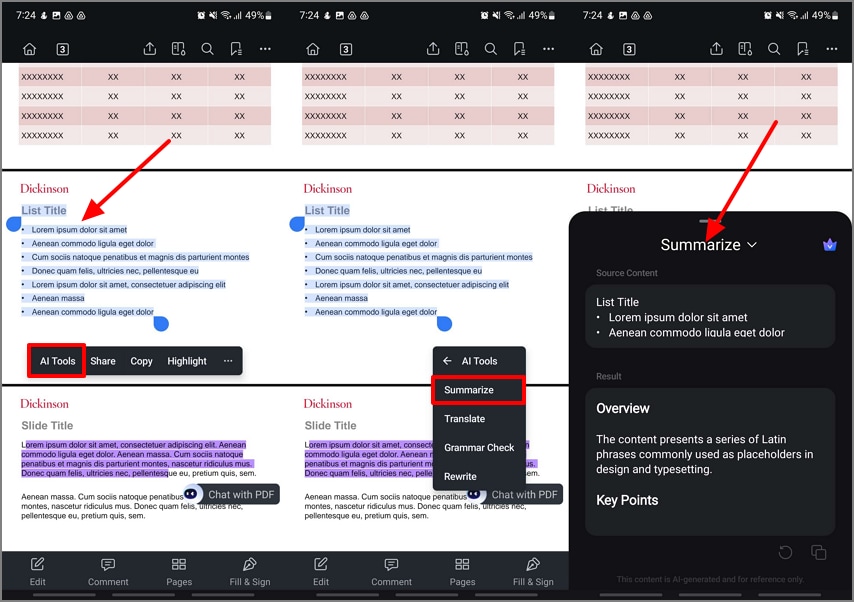Open view settings icon in screen with Share/Copy toolbar
Viewport: 854px width, 602px height.
click(179, 49)
